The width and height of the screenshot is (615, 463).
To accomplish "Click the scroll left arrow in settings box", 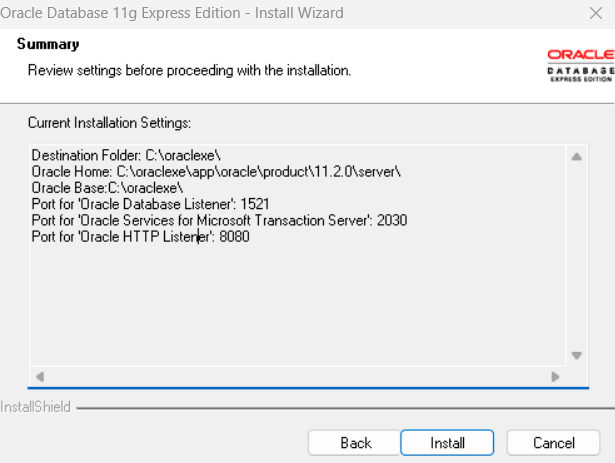I will click(40, 377).
